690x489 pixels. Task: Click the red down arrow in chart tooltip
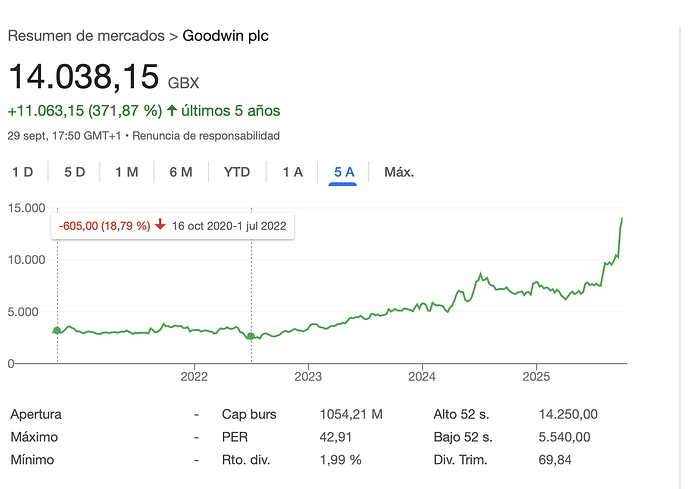click(160, 226)
